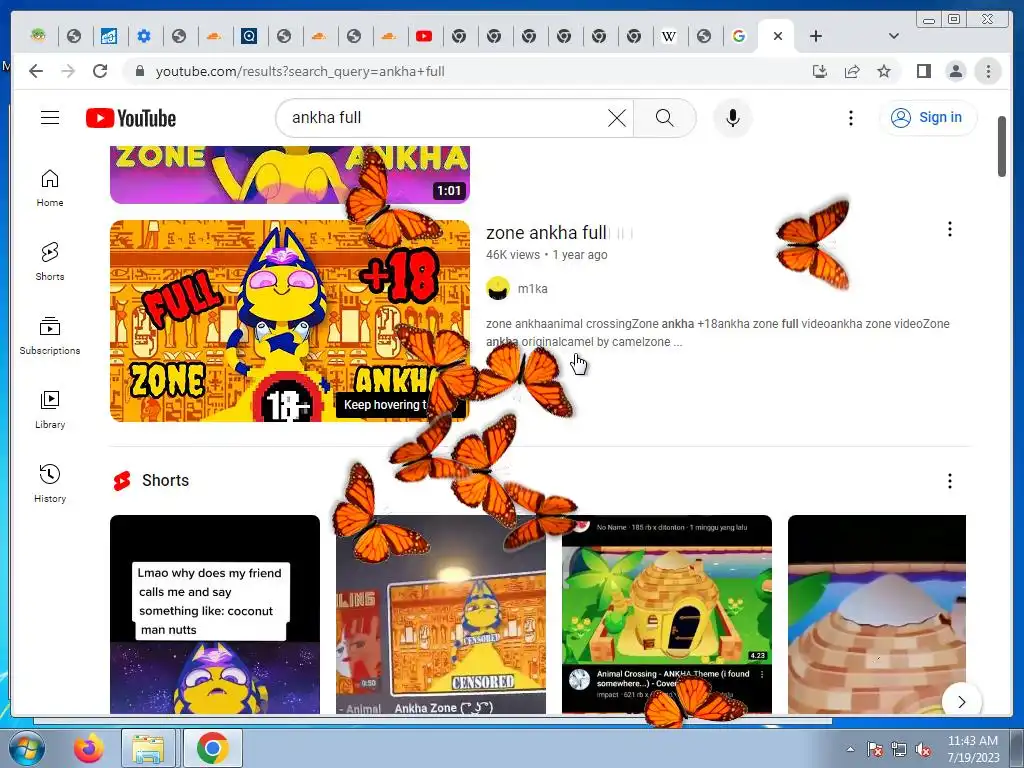Click the Chrome taskbar button
This screenshot has height=768, width=1024.
coord(213,748)
